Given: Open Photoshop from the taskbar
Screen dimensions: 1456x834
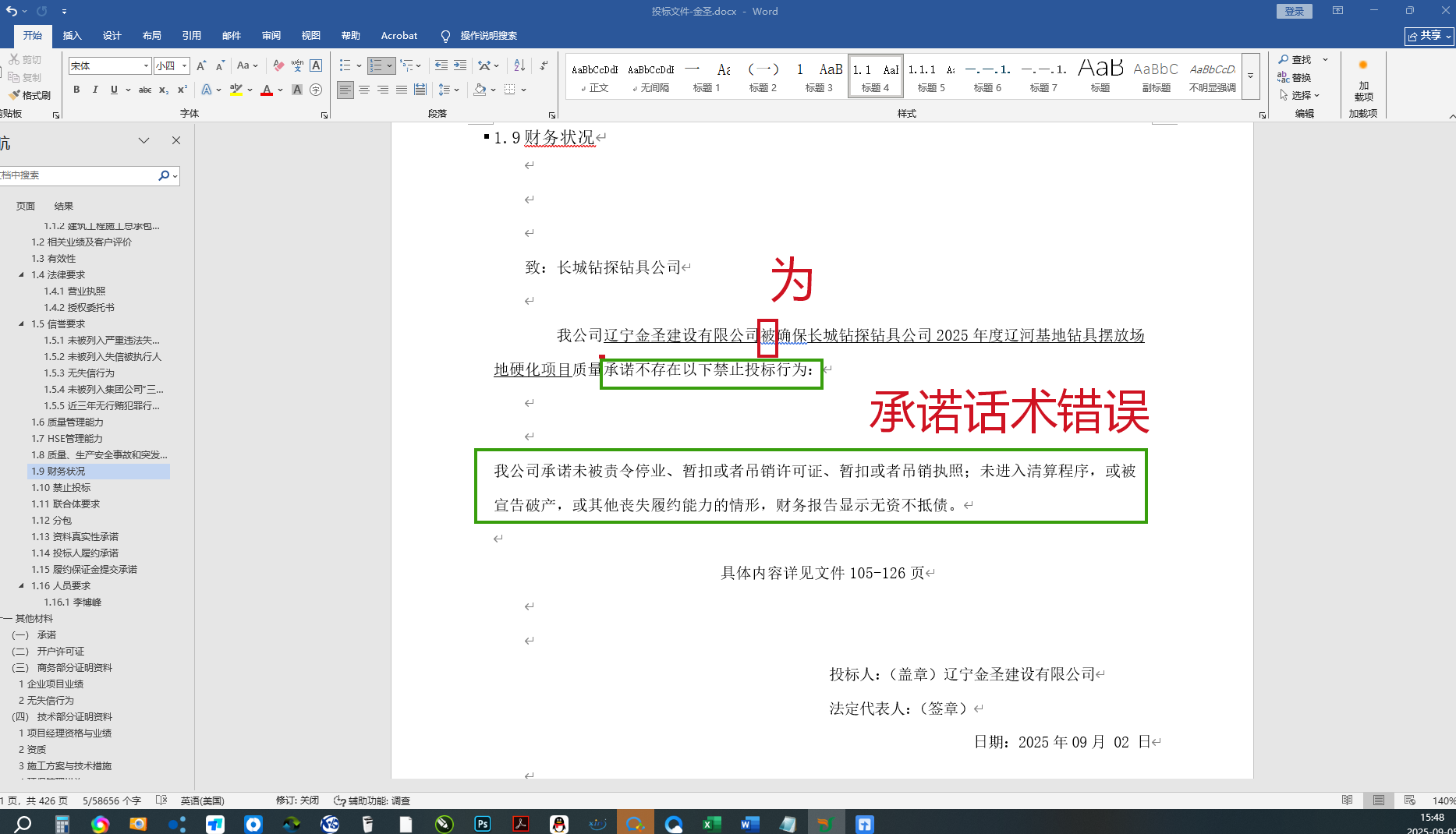Looking at the screenshot, I should (x=483, y=823).
